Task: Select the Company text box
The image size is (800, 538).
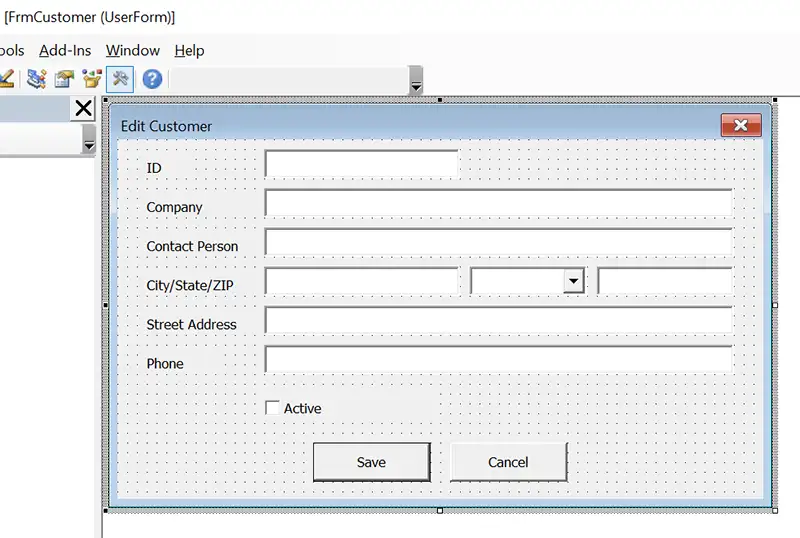Action: (498, 203)
